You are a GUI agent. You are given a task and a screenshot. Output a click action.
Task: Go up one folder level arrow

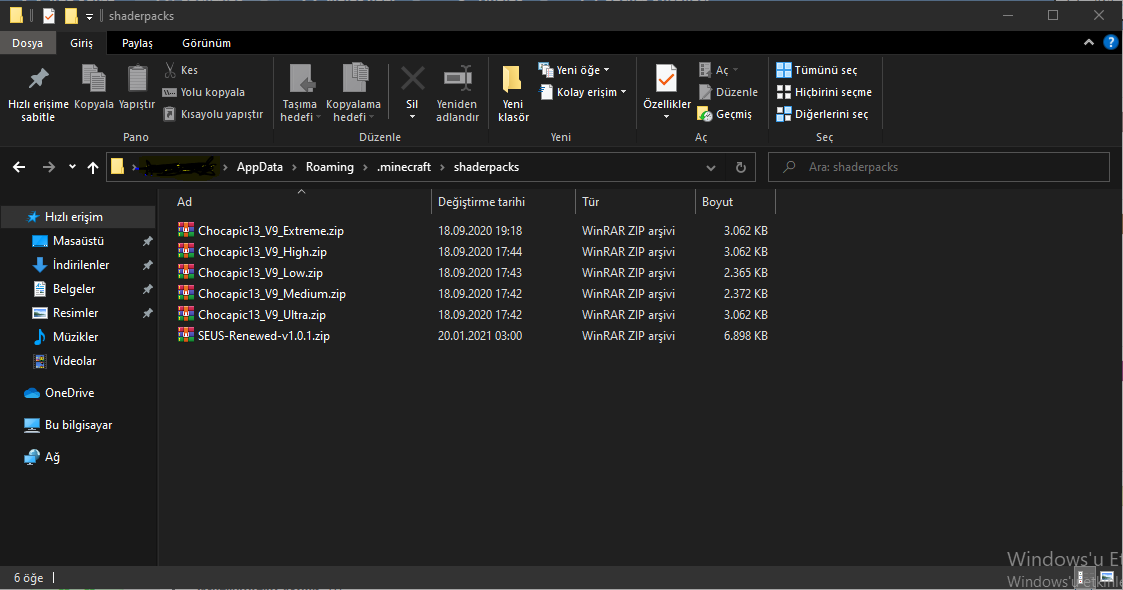click(93, 168)
